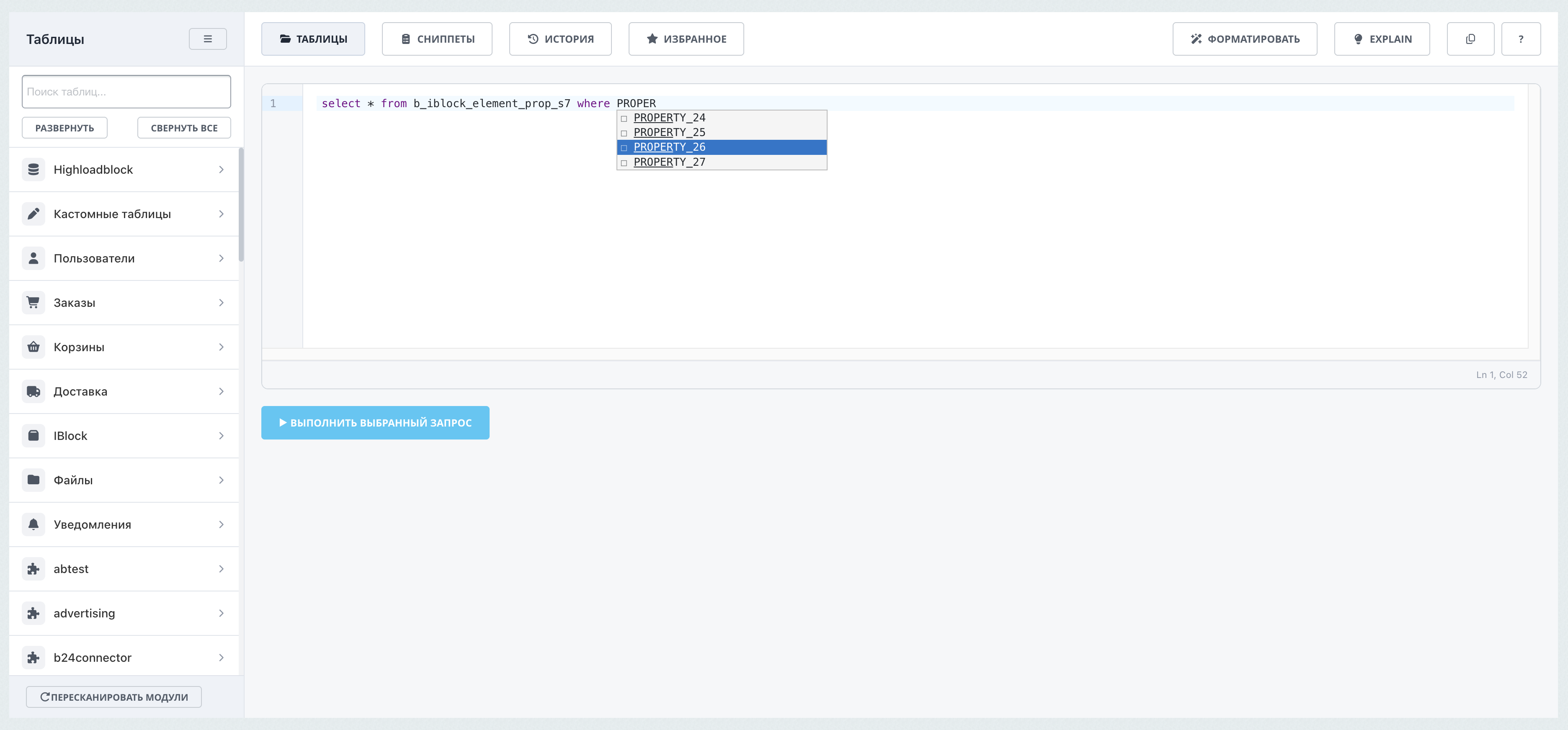Click the user icon next to Пользователи

[34, 258]
